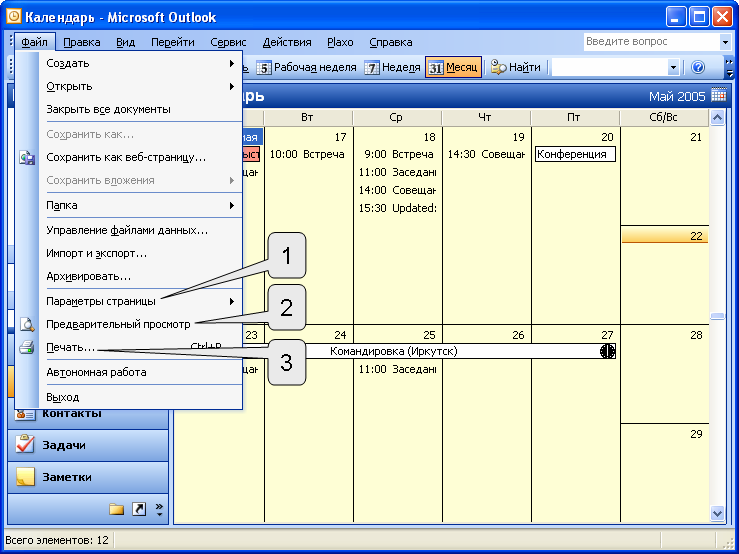
Task: Open the Правка menu
Action: click(x=82, y=42)
